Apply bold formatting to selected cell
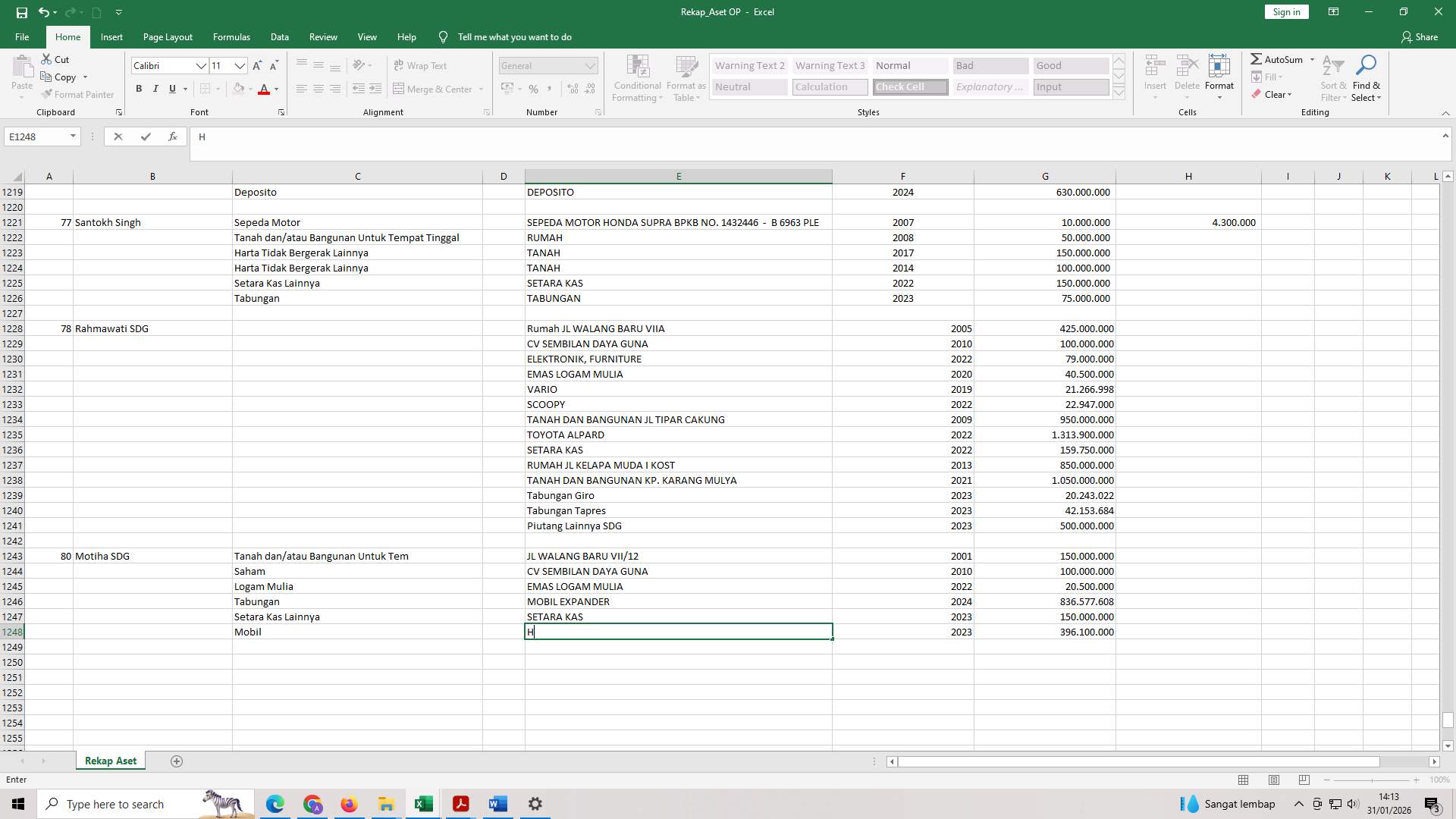1456x819 pixels. click(140, 89)
